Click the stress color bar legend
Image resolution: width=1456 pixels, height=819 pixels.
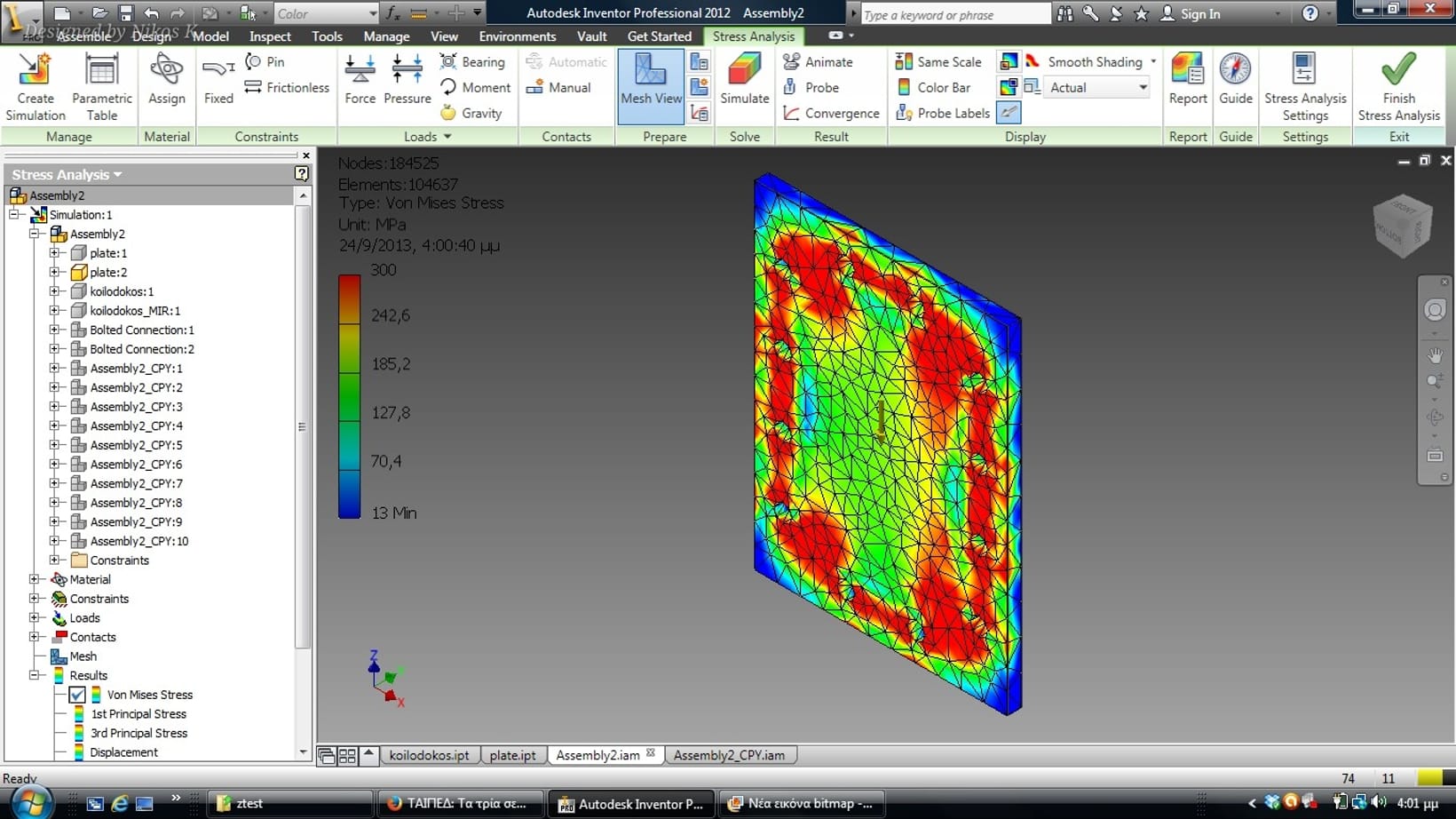click(x=349, y=395)
